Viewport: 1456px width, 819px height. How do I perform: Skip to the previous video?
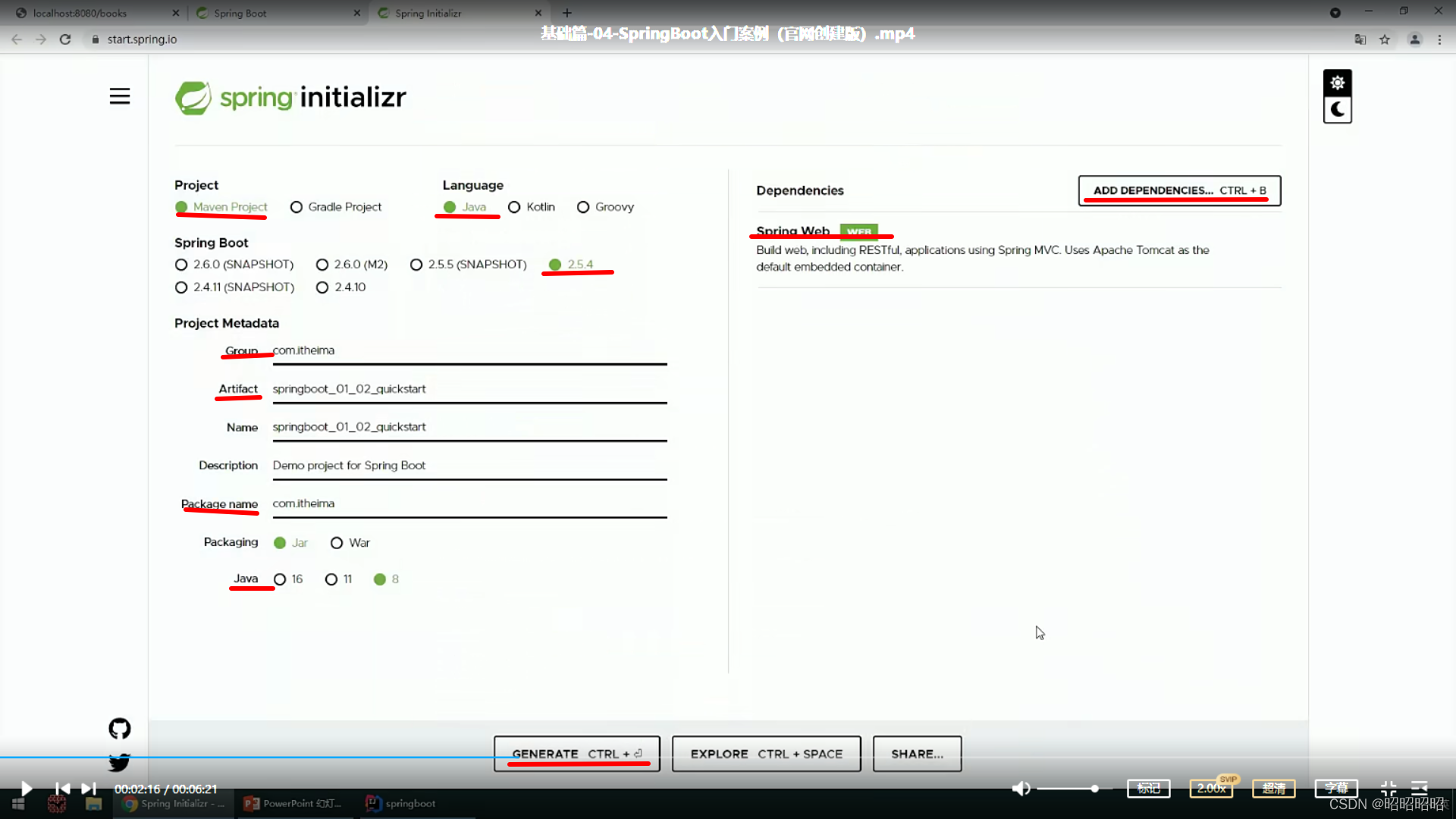(x=63, y=789)
